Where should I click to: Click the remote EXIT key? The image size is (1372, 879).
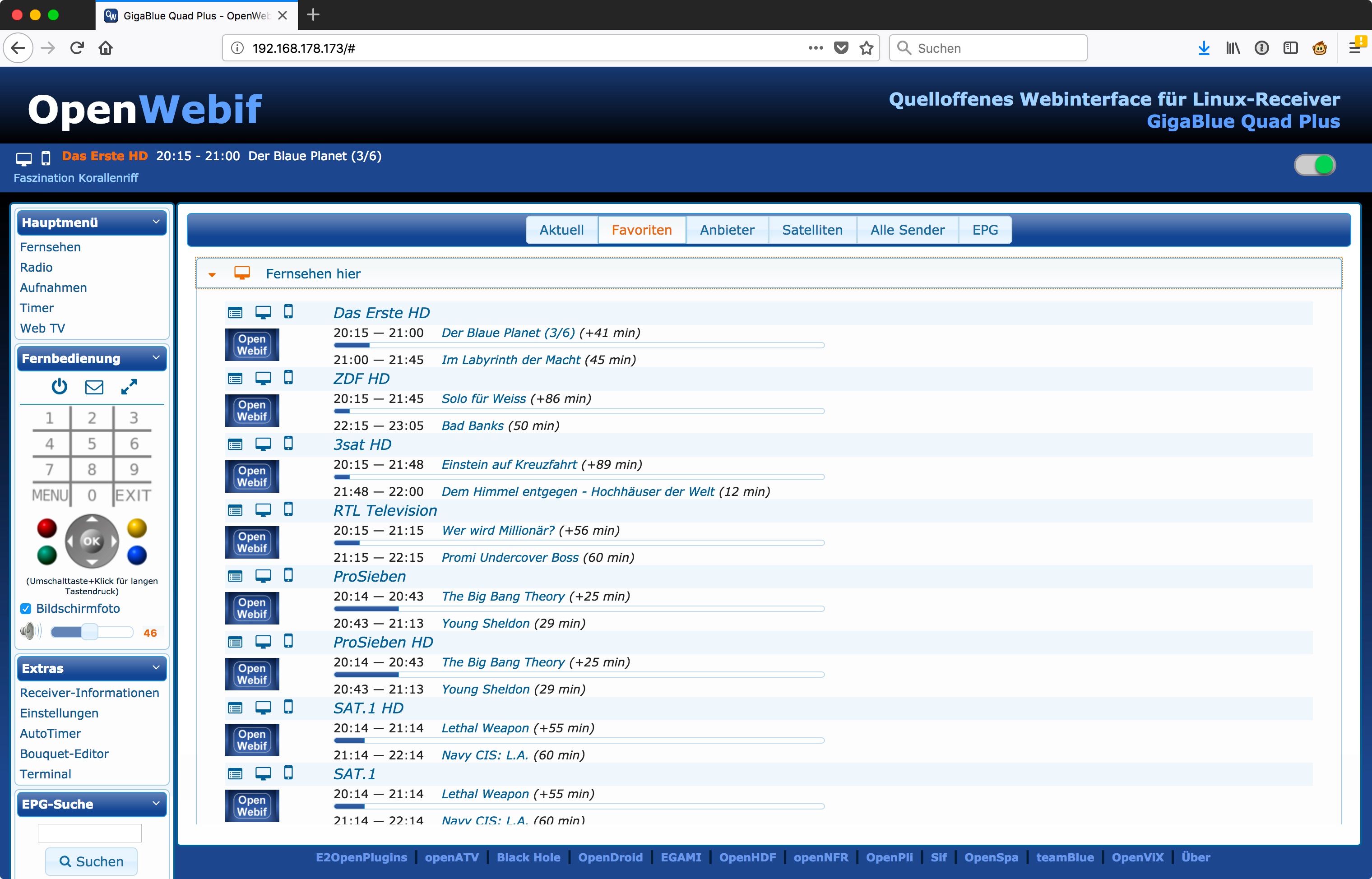pos(133,495)
